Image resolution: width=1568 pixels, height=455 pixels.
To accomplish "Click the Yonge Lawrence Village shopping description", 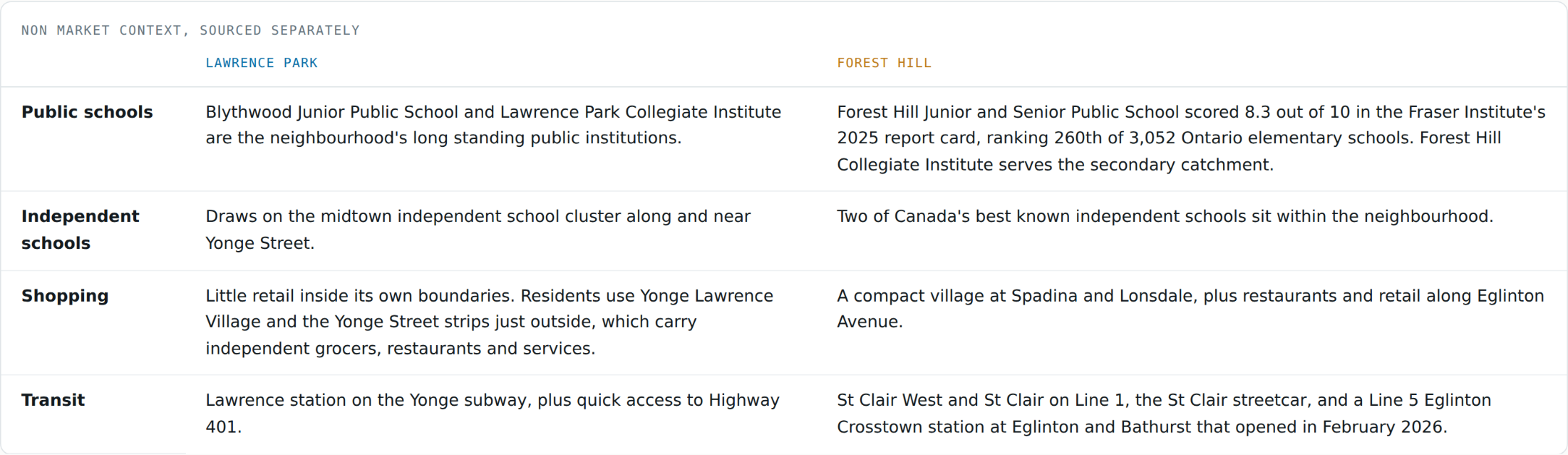I will tap(489, 322).
